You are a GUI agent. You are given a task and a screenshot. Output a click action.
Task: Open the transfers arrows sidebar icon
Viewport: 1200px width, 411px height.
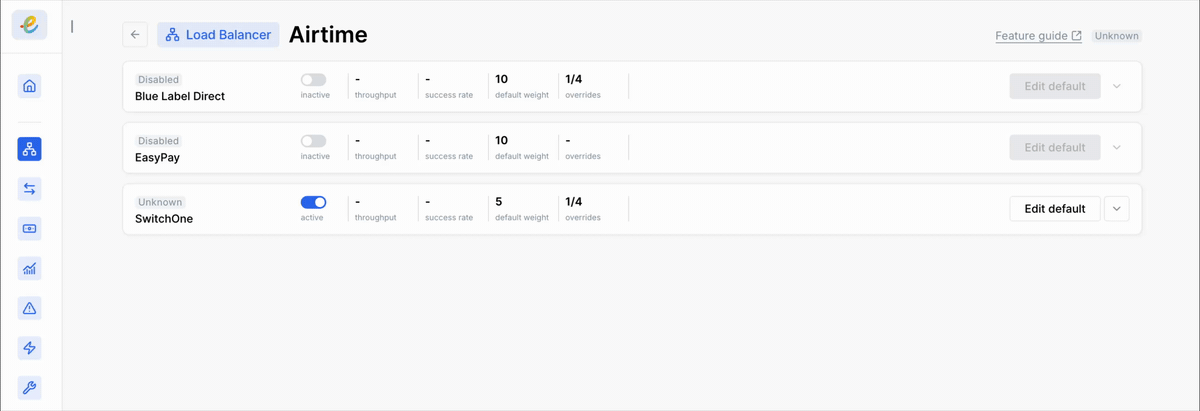pos(29,189)
